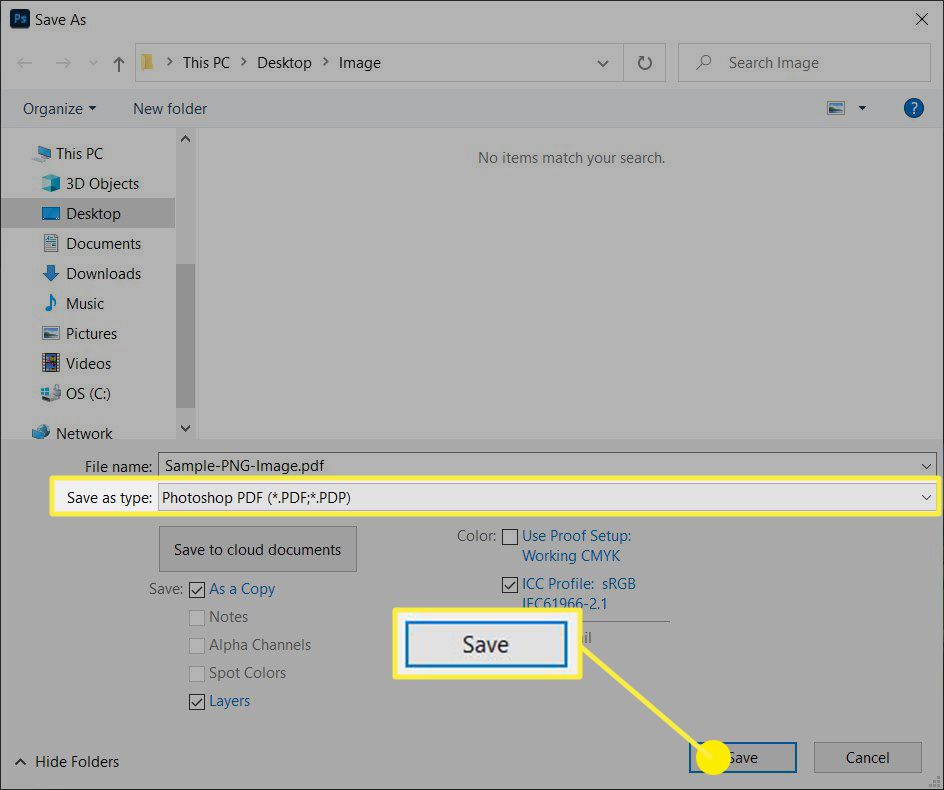Screen dimensions: 944x790
Task: Expand the File name dropdown arrow
Action: [x=926, y=466]
